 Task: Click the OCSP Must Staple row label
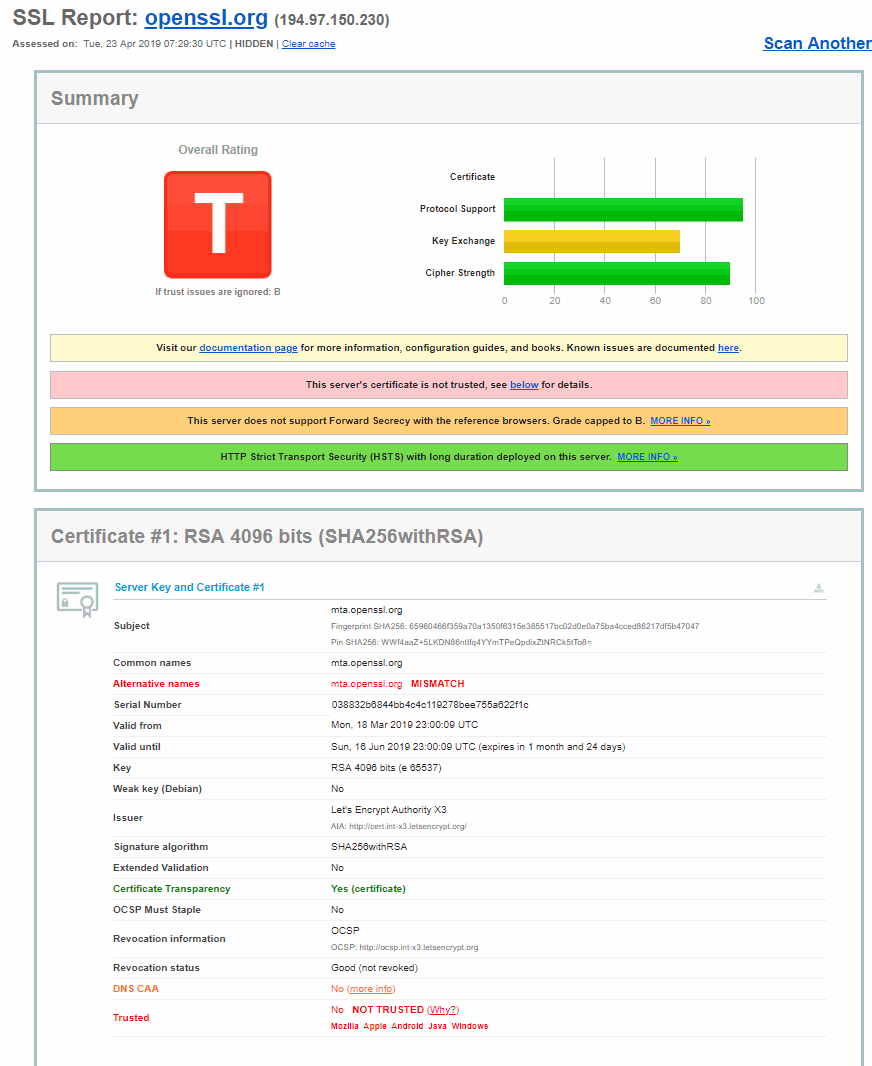(157, 910)
